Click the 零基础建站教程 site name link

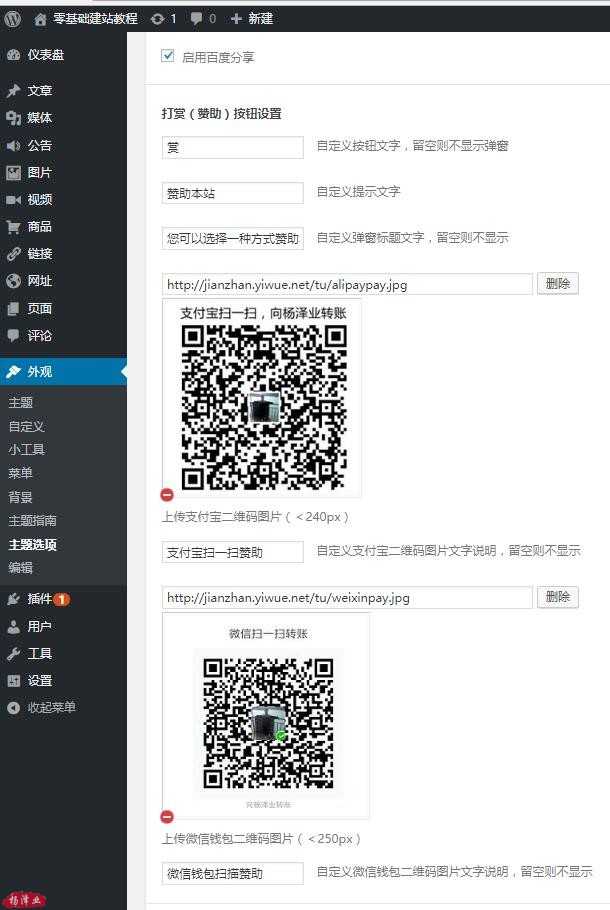tap(95, 19)
